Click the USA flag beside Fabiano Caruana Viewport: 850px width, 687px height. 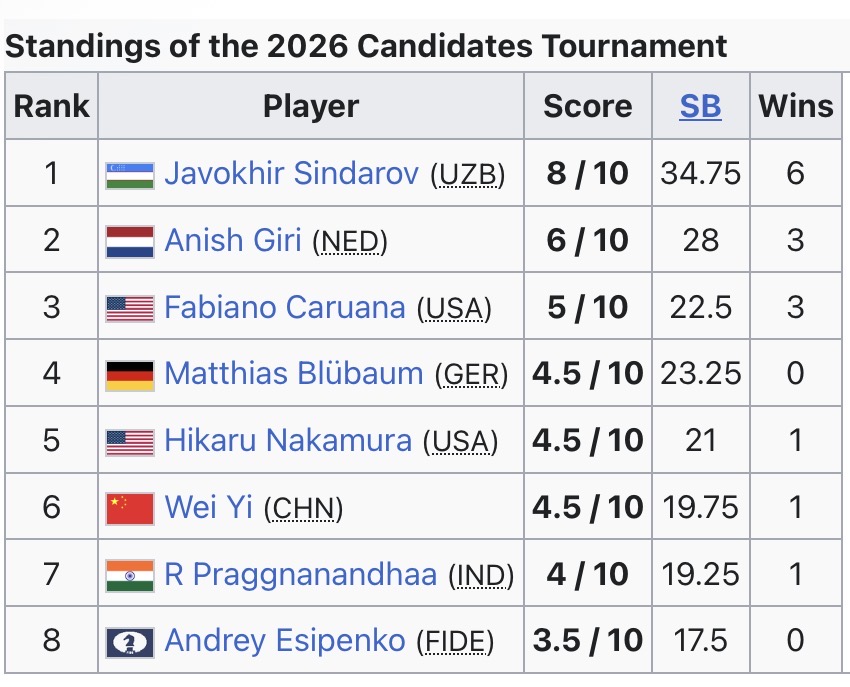130,307
